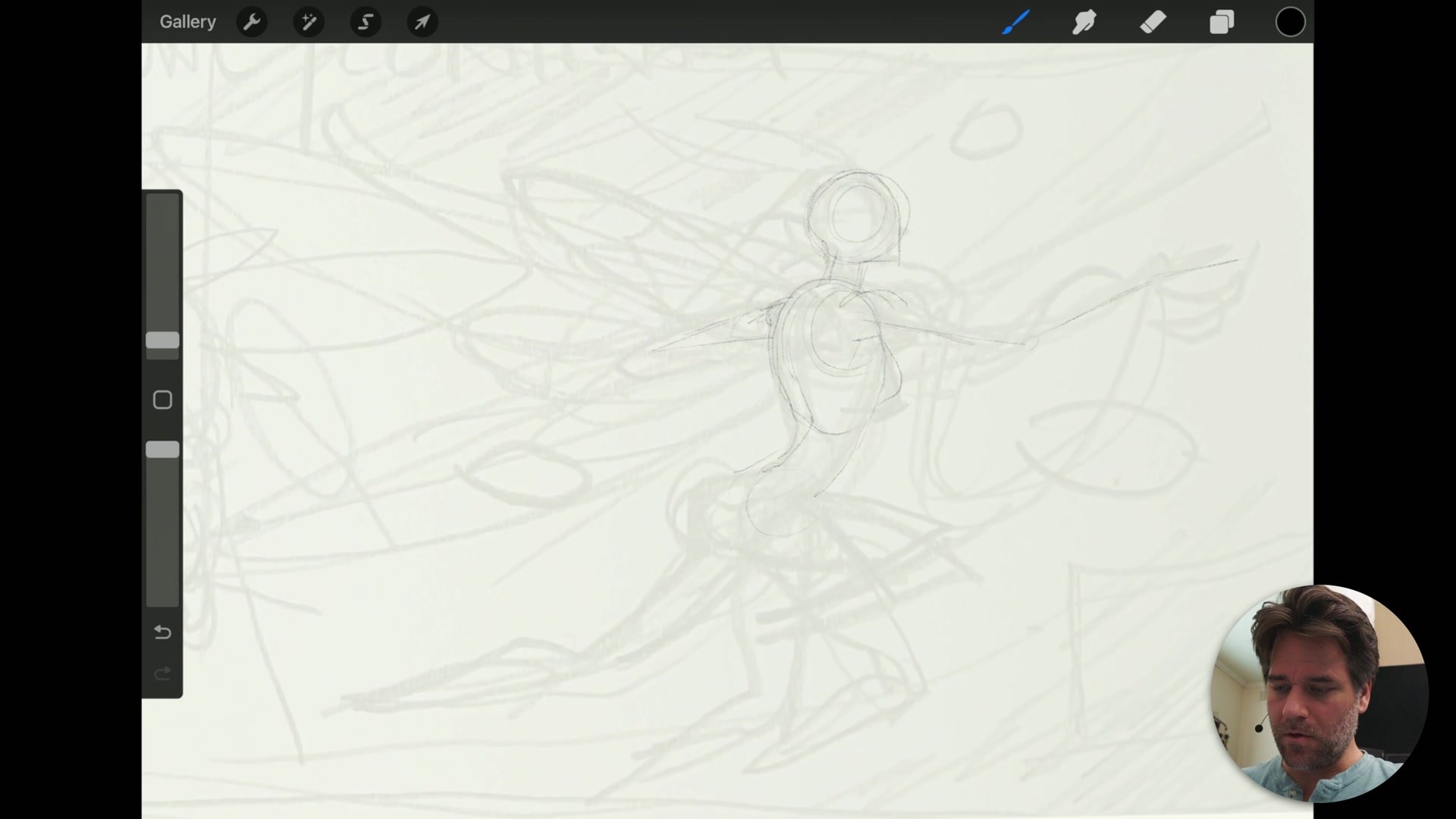Tap the Layers icon to expand layer list
The height and width of the screenshot is (819, 1456).
[1221, 22]
